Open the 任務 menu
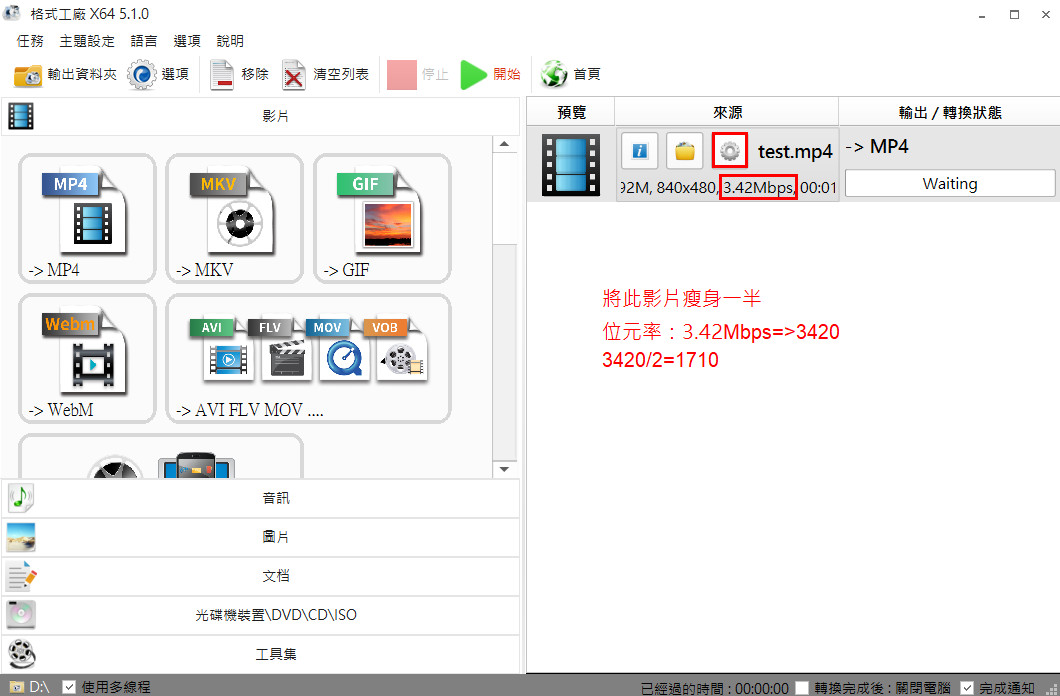 (30, 41)
